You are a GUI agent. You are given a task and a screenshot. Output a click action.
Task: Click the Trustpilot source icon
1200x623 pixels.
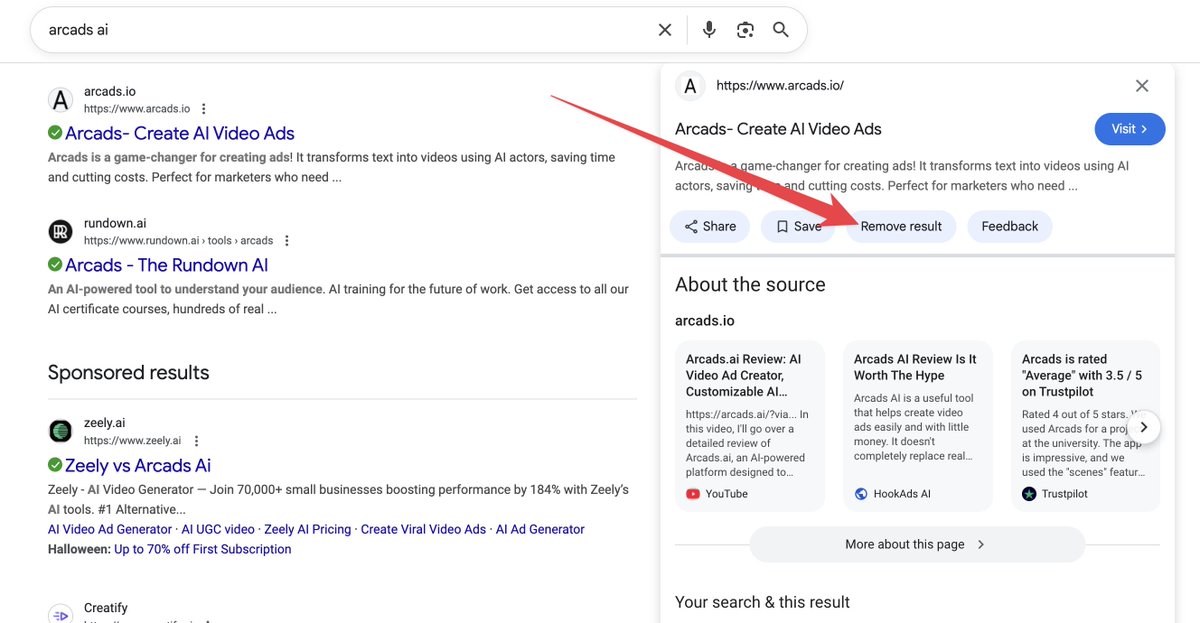pos(1029,494)
